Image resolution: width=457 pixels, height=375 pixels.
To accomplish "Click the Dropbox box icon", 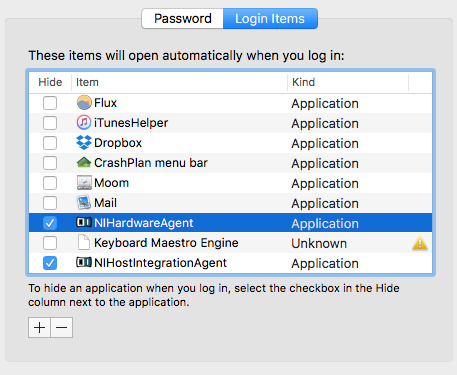I will click(x=84, y=143).
